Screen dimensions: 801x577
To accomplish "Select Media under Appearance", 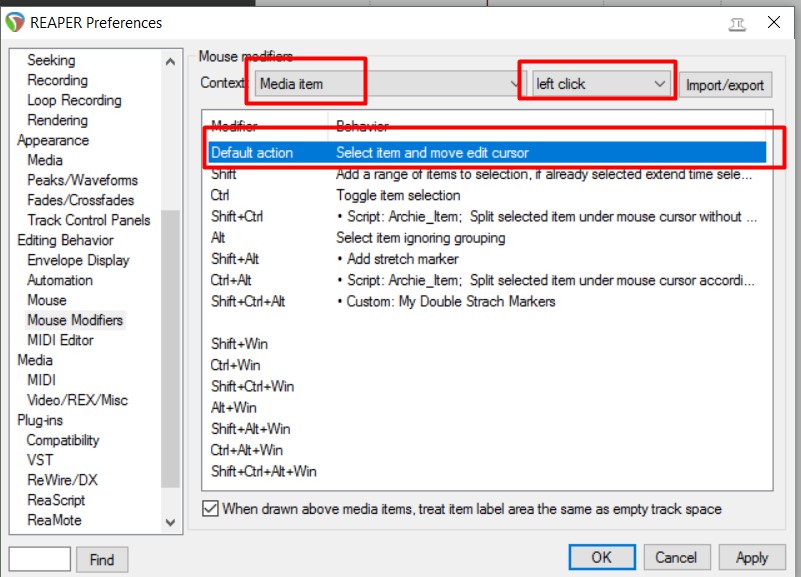I will 45,160.
